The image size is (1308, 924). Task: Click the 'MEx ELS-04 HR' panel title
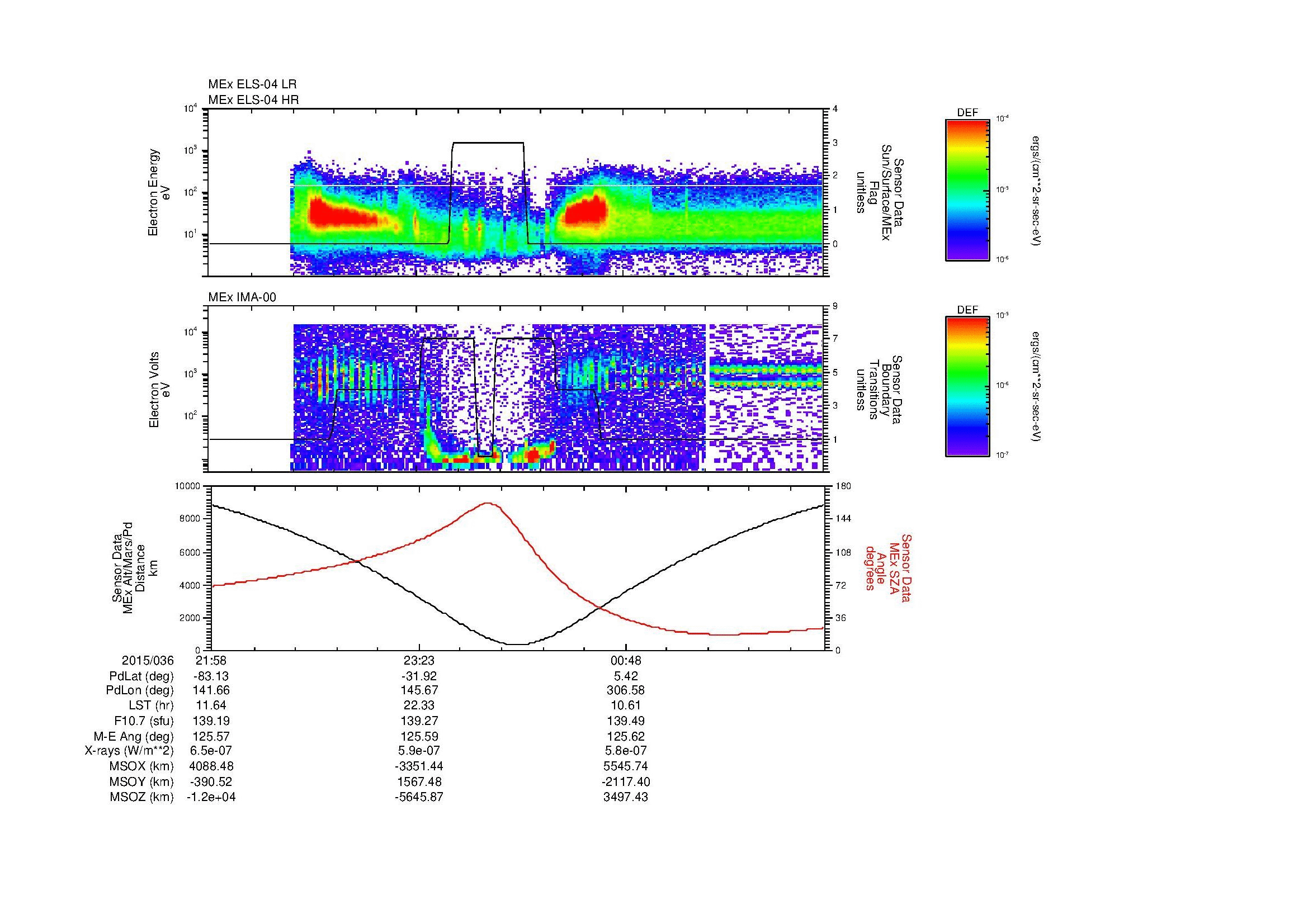click(x=253, y=99)
